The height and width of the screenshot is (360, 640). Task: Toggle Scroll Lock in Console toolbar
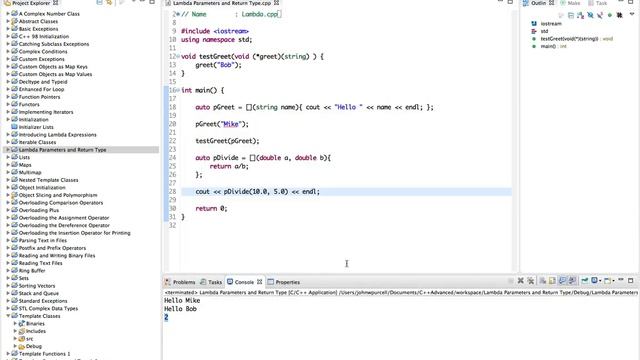[x=552, y=280]
